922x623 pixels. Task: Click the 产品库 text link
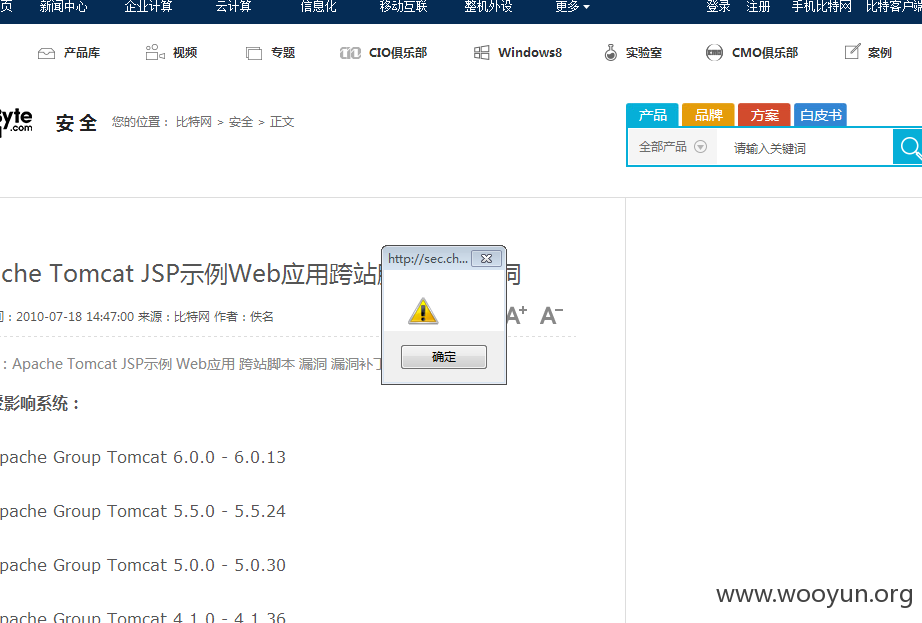pyautogui.click(x=82, y=53)
